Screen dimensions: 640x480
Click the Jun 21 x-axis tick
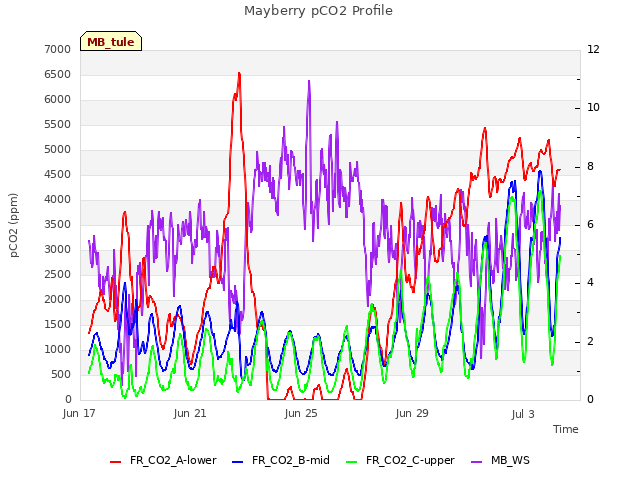point(190,413)
